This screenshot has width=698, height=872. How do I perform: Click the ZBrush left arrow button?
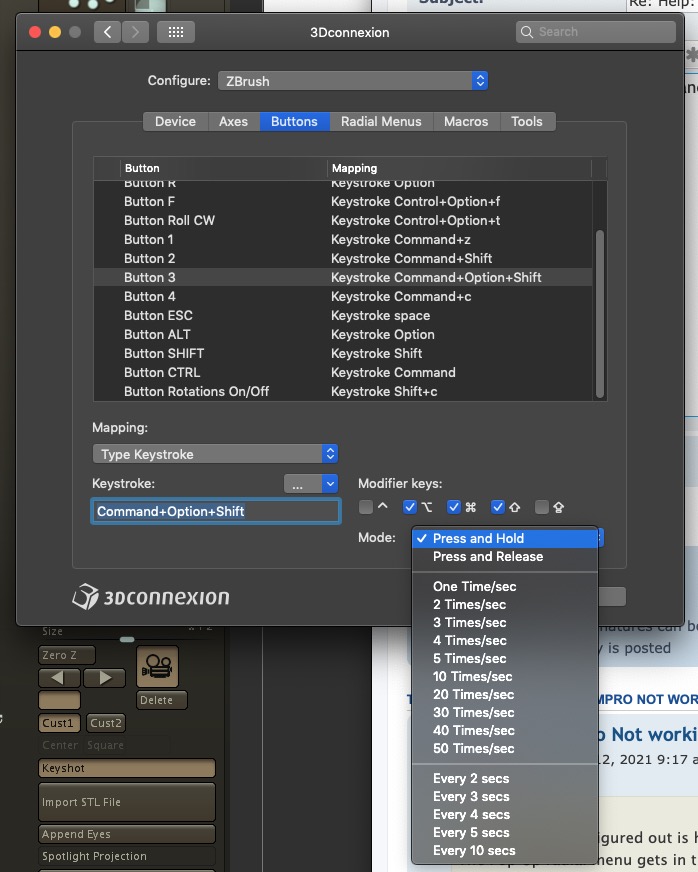(60, 678)
